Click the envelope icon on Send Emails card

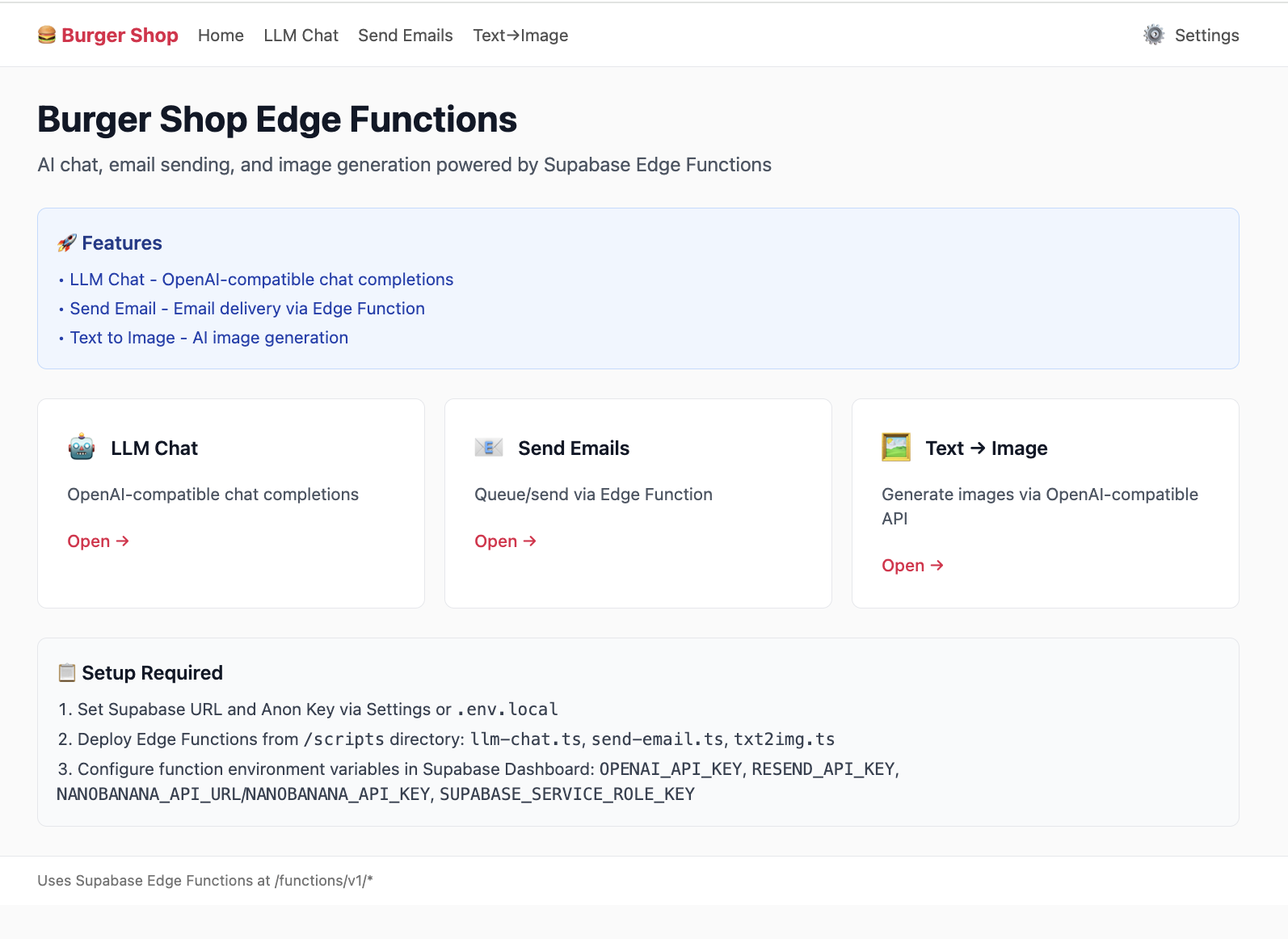click(x=489, y=448)
